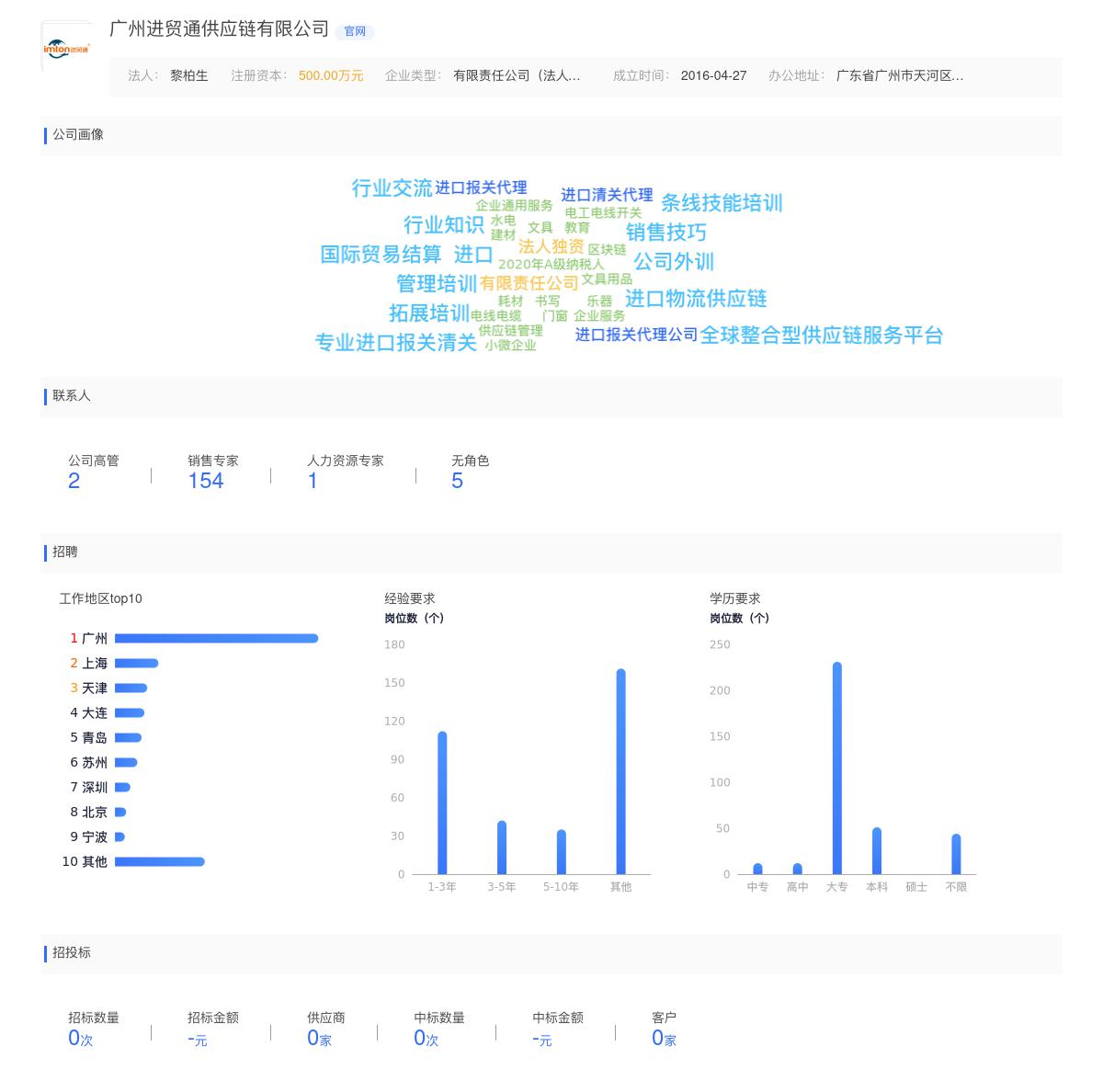Click the 中专 education bar
Screen dimensions: 1103x1092
(x=757, y=869)
